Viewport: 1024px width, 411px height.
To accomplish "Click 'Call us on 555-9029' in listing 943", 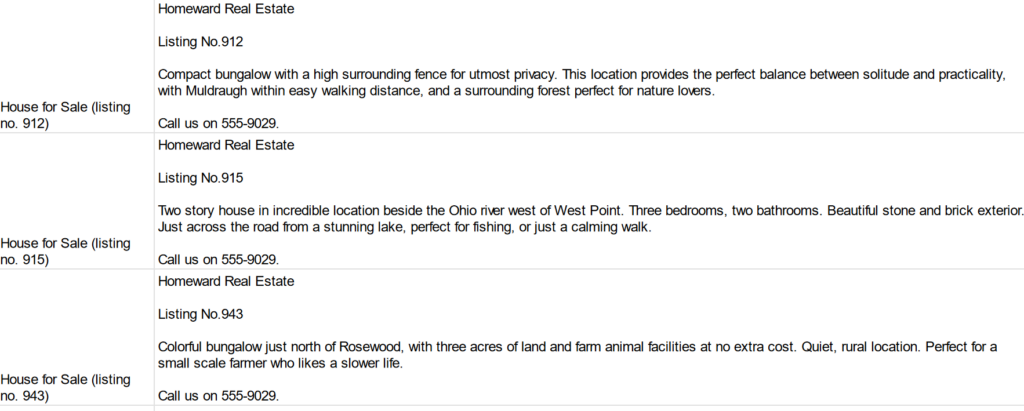I will point(218,396).
